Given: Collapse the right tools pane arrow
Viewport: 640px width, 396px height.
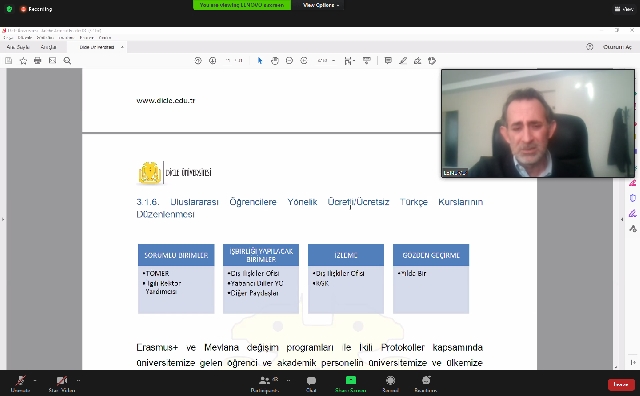Looking at the screenshot, I should pos(622,219).
